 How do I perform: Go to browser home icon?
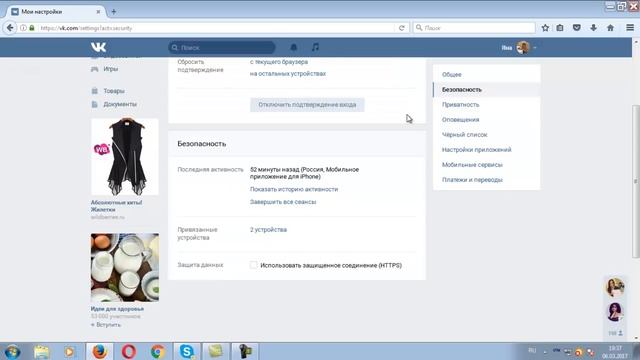pos(610,28)
